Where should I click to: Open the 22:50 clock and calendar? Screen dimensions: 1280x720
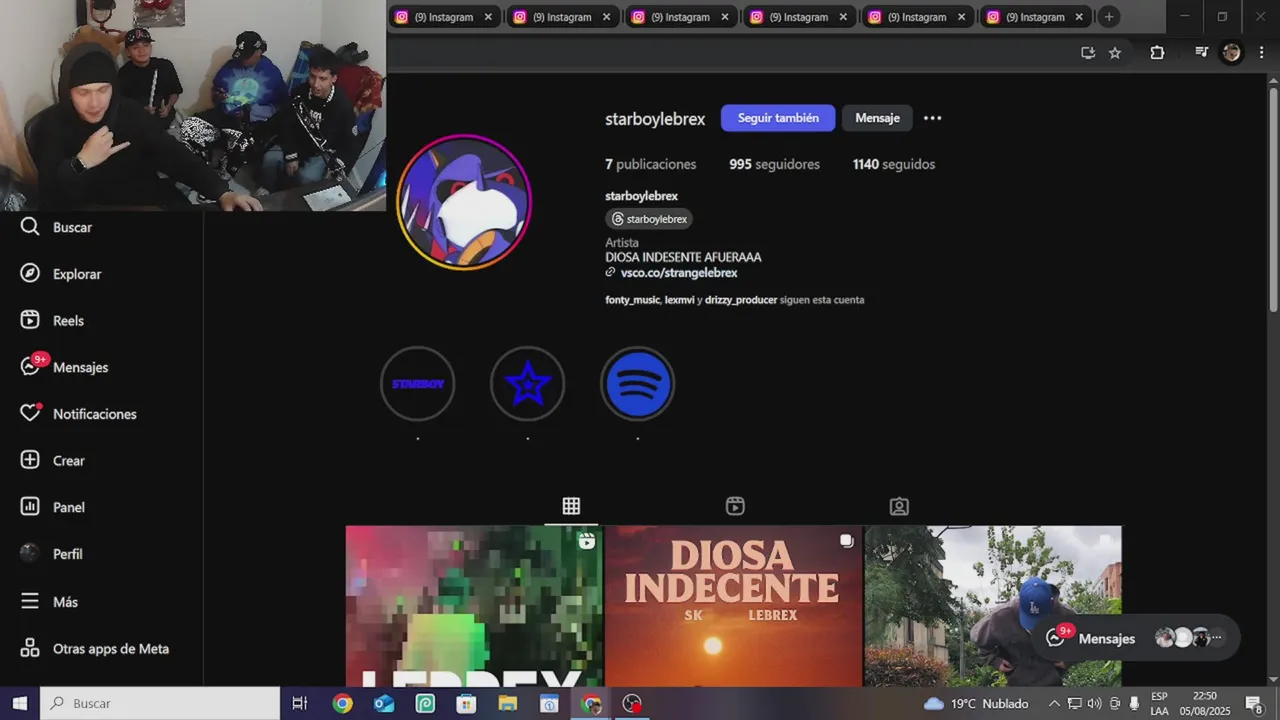coord(1204,703)
